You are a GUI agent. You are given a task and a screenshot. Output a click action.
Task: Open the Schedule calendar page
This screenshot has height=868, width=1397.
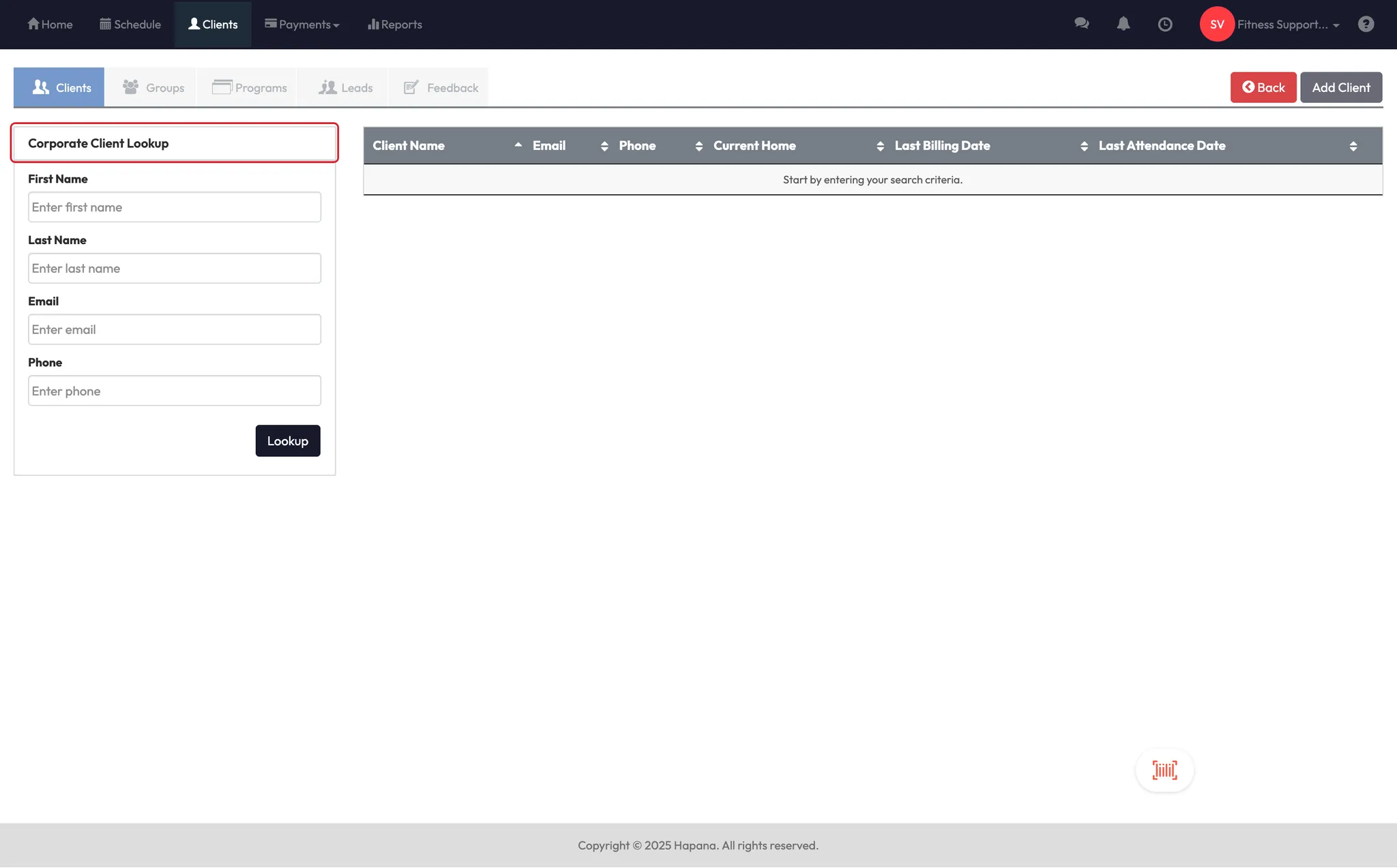coord(130,25)
